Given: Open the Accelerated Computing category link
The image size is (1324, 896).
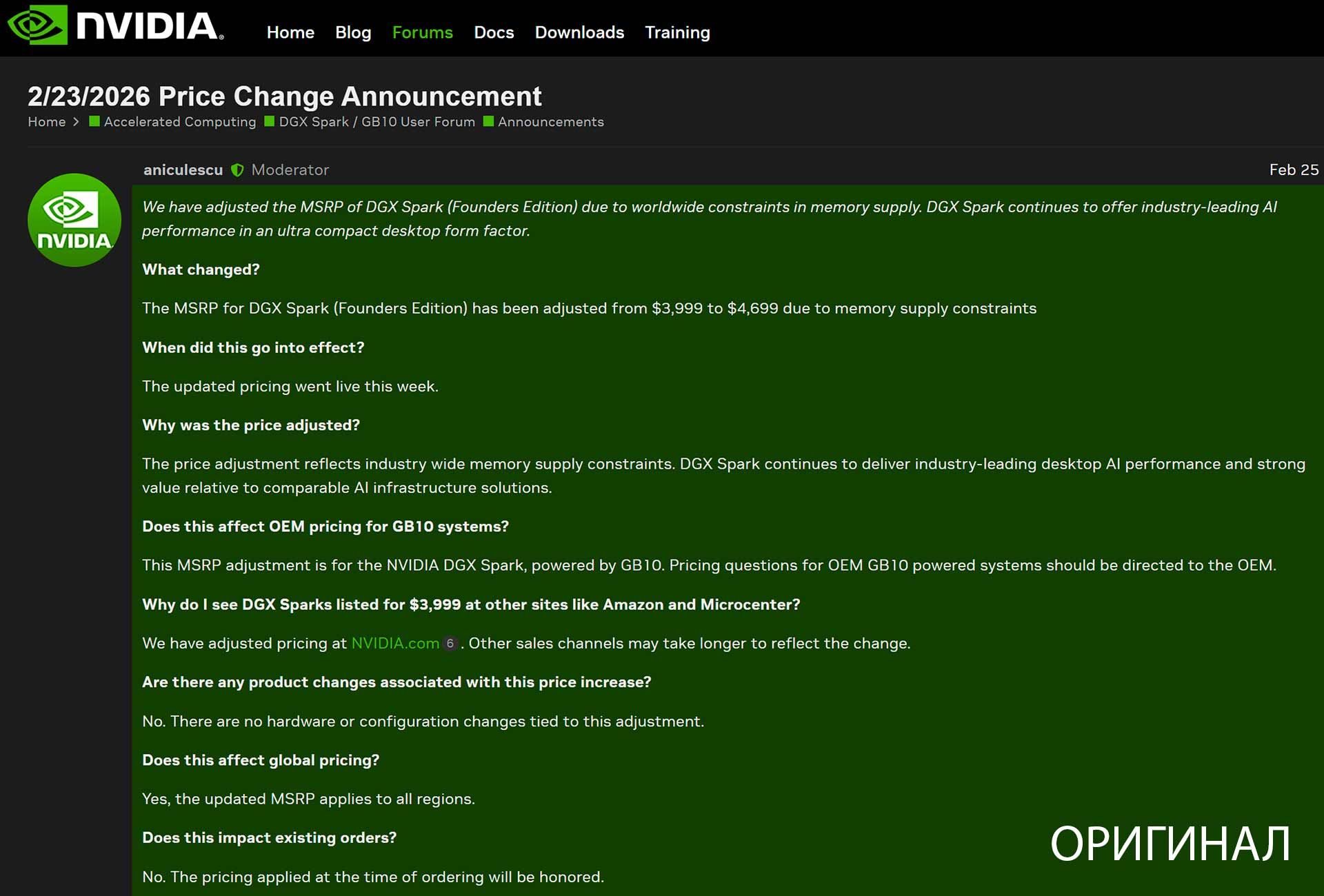Looking at the screenshot, I should click(180, 122).
